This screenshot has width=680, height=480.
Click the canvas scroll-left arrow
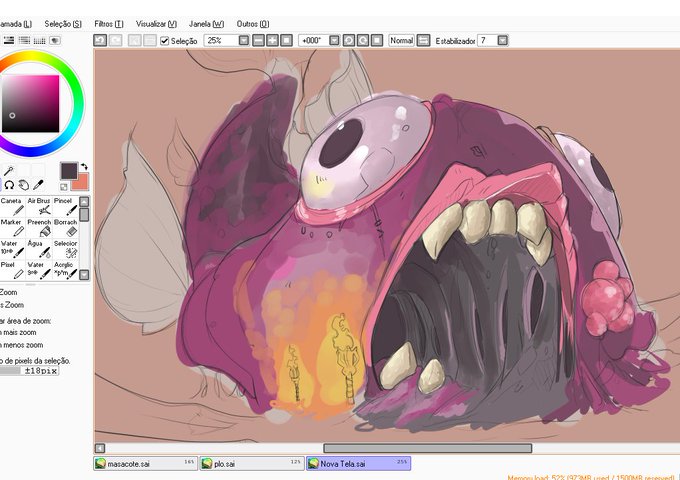(100, 448)
